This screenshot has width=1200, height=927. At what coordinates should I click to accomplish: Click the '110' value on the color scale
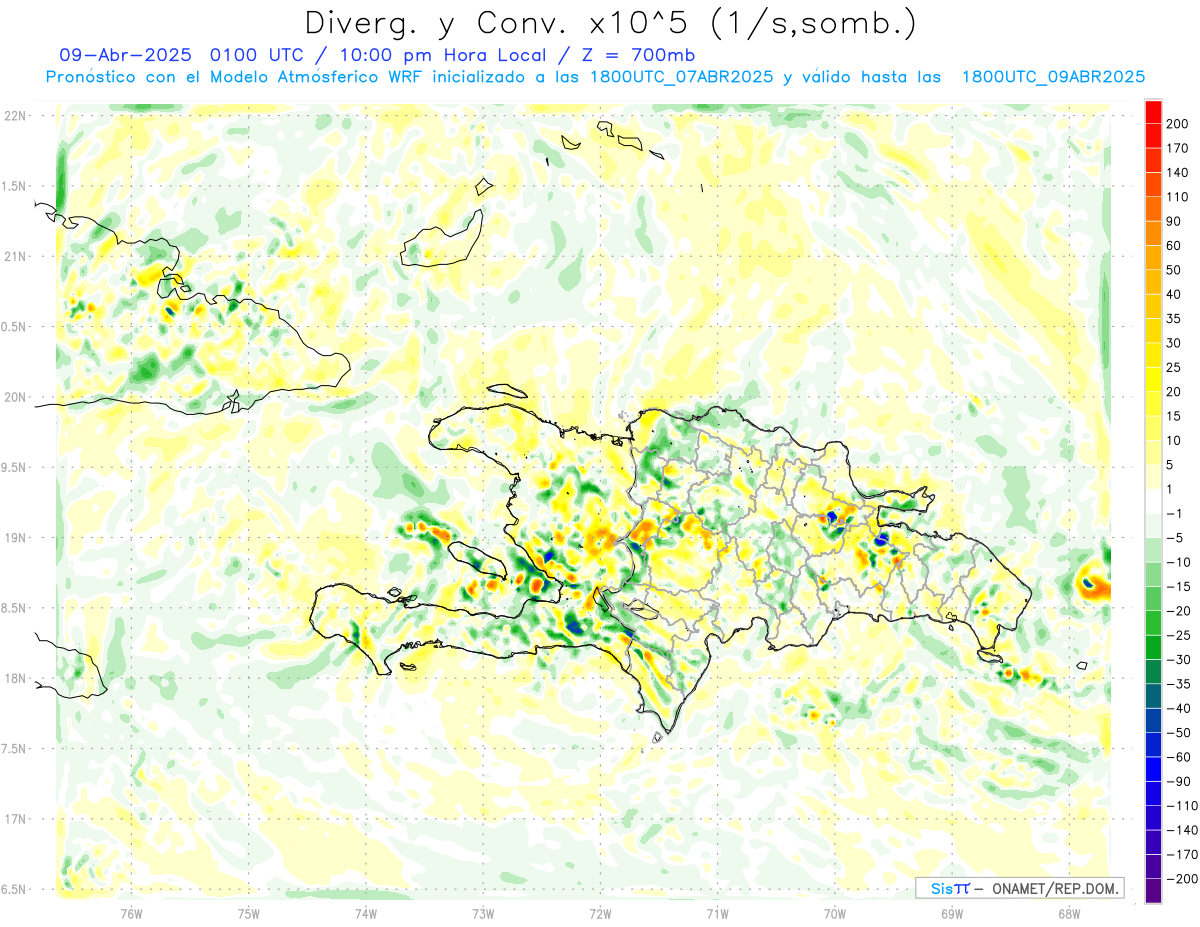click(1178, 197)
